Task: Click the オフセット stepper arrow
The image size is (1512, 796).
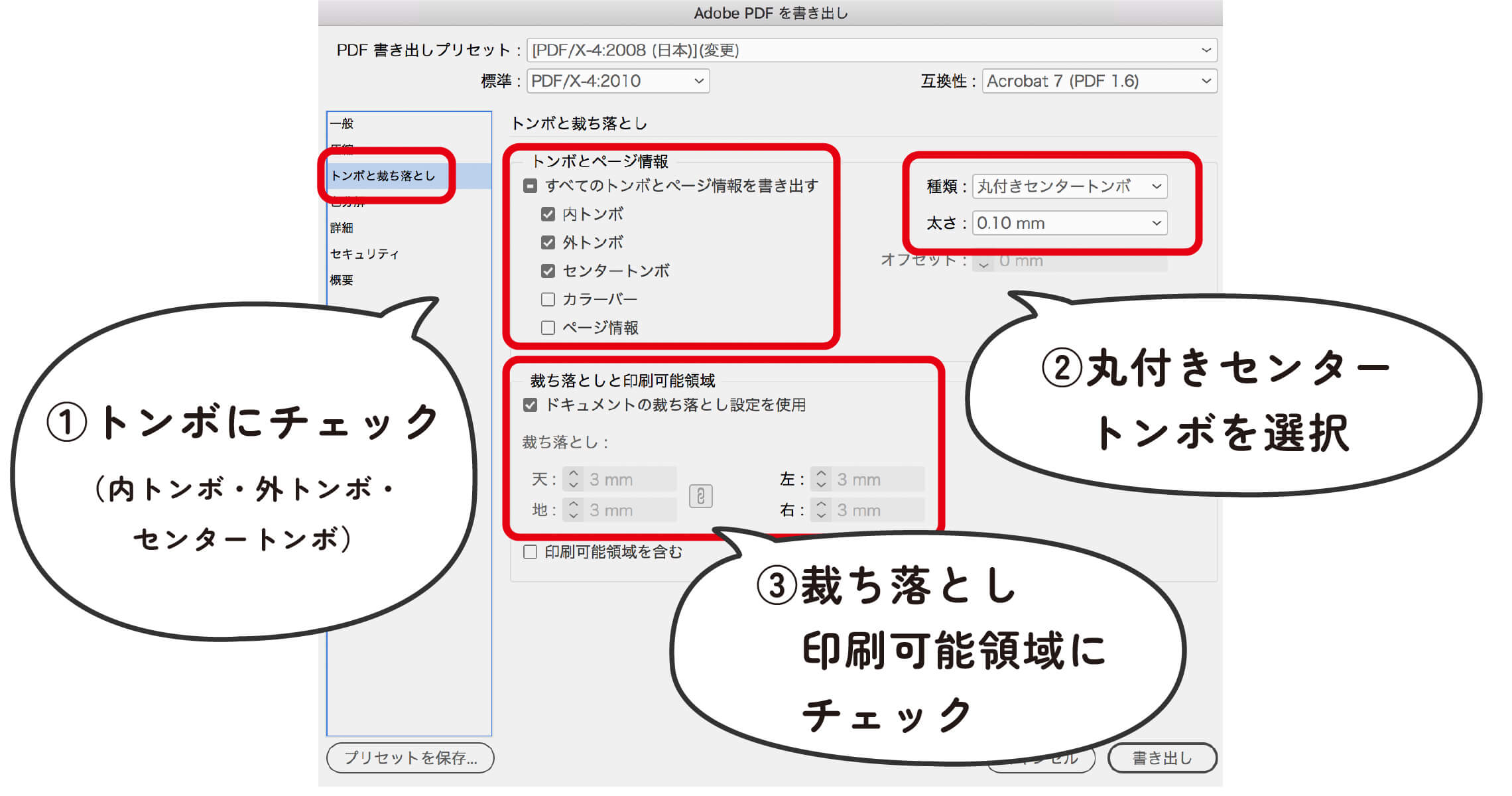Action: (x=983, y=263)
